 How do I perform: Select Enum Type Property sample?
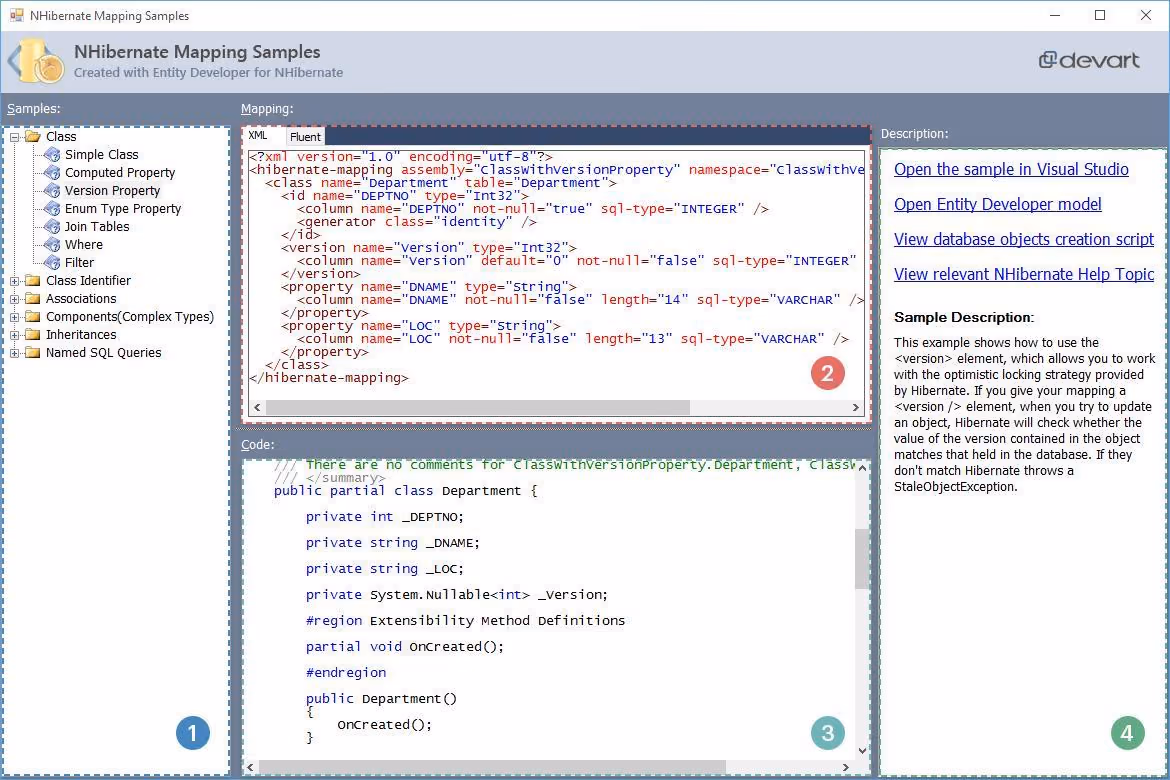(x=122, y=208)
